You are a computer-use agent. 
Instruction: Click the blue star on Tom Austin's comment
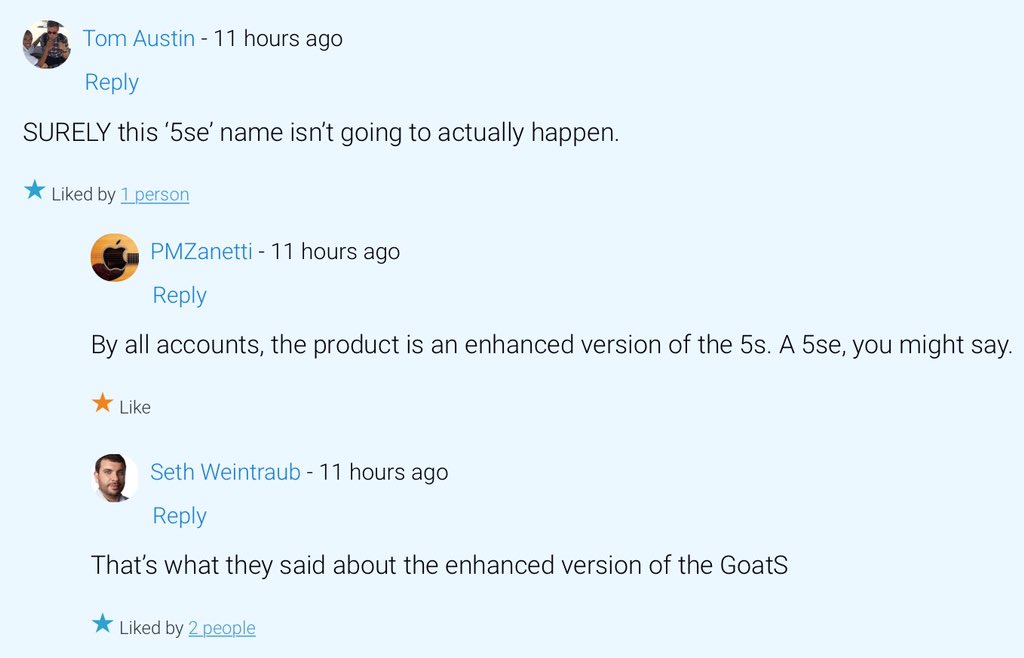pyautogui.click(x=35, y=190)
